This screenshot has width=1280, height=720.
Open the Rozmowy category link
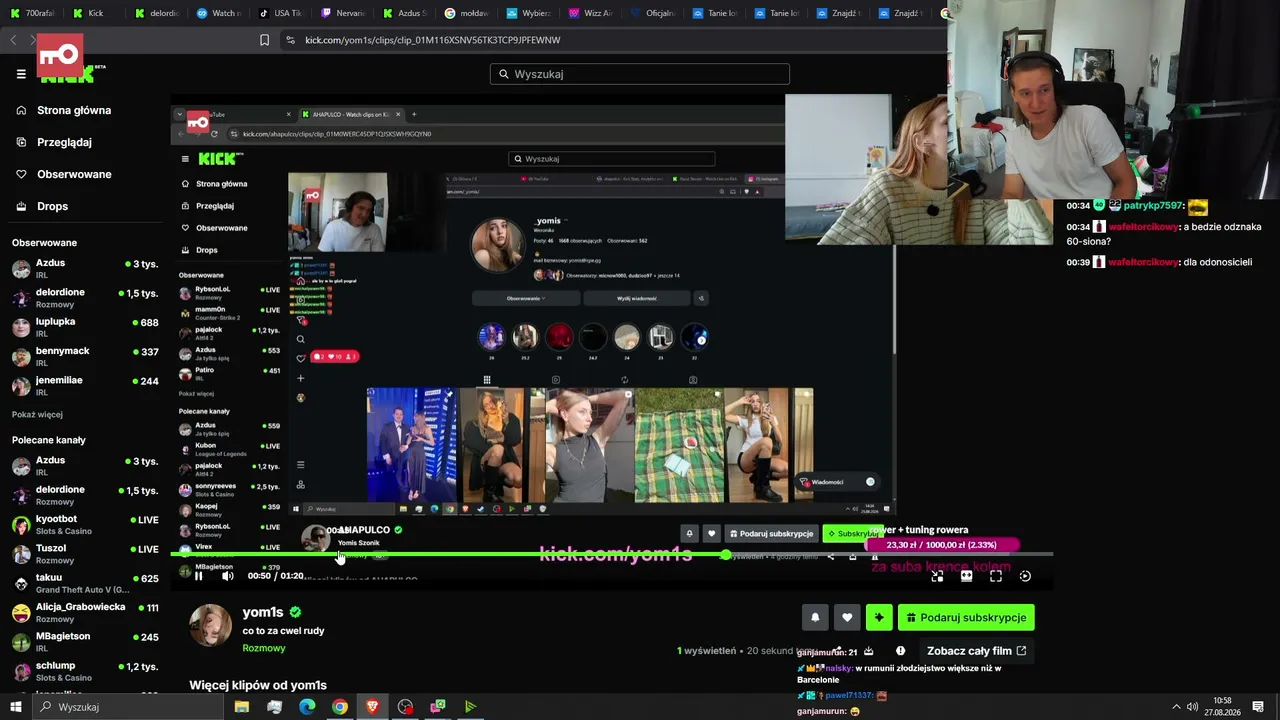tap(264, 648)
